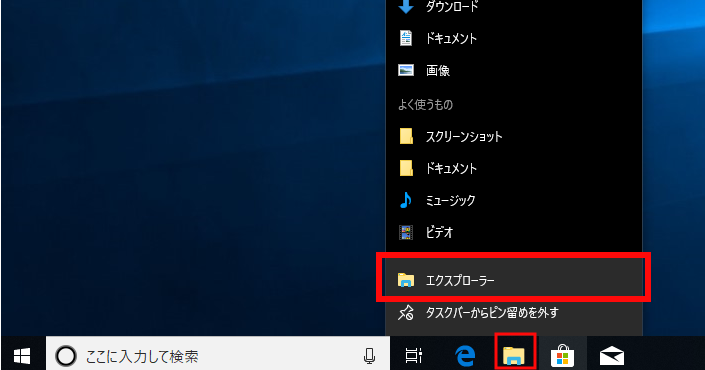Click the File Explorer taskbar icon

point(514,356)
